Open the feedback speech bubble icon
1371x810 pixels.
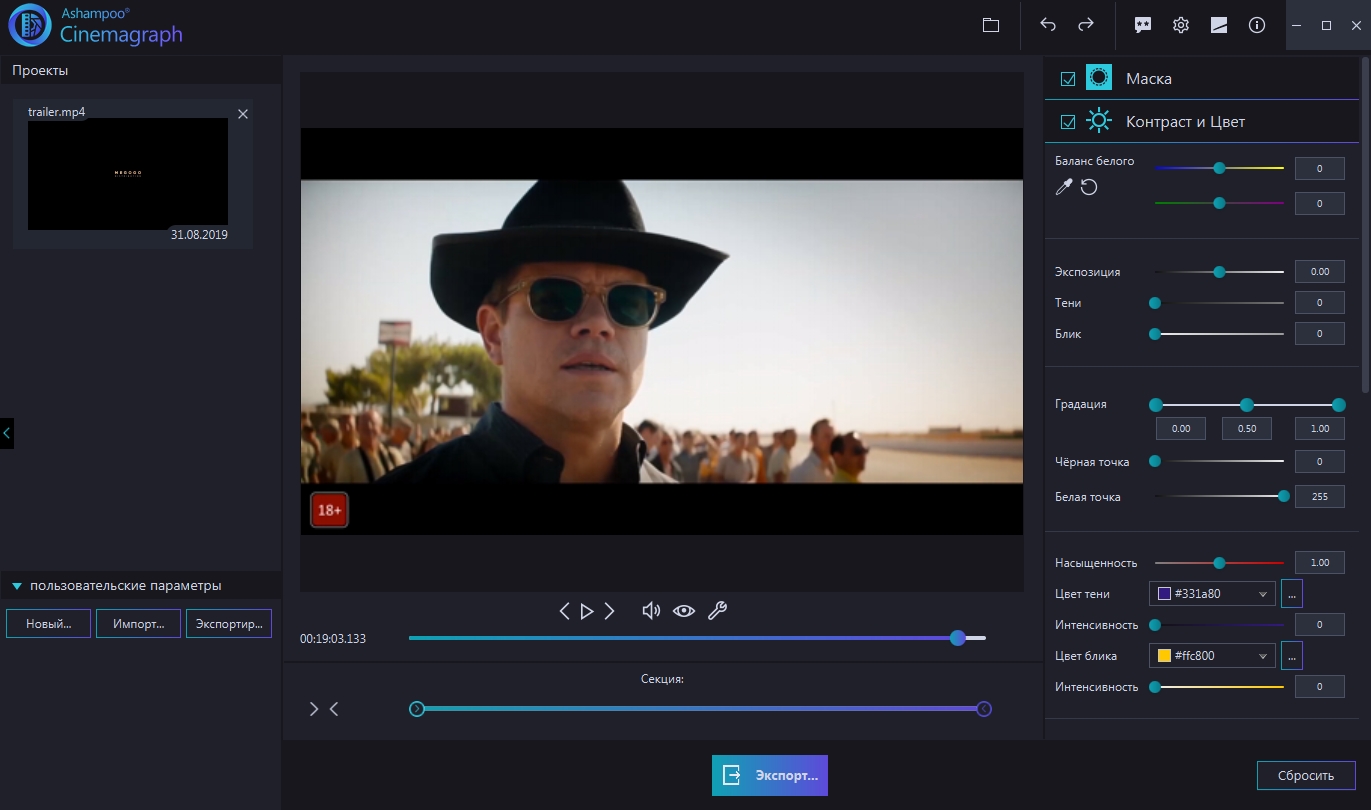click(1143, 25)
